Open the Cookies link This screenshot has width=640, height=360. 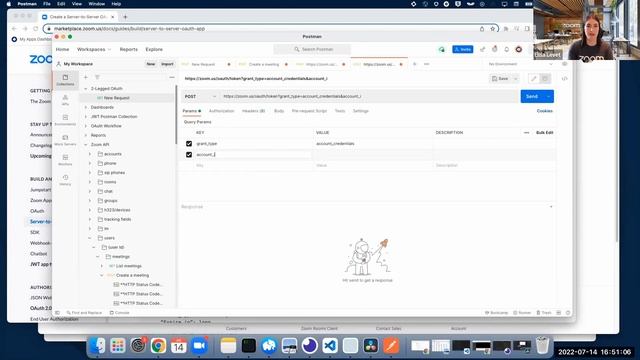[x=544, y=111]
